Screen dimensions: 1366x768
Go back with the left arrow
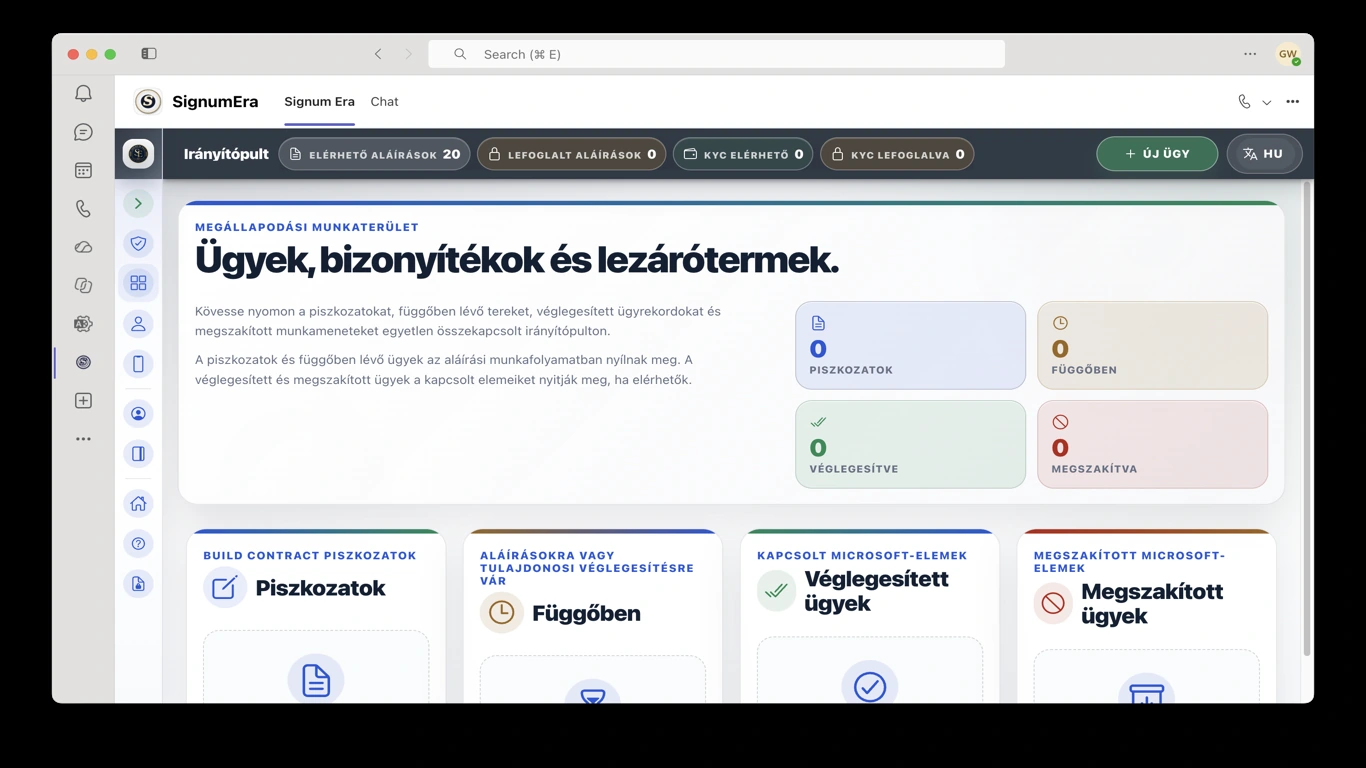tap(378, 54)
